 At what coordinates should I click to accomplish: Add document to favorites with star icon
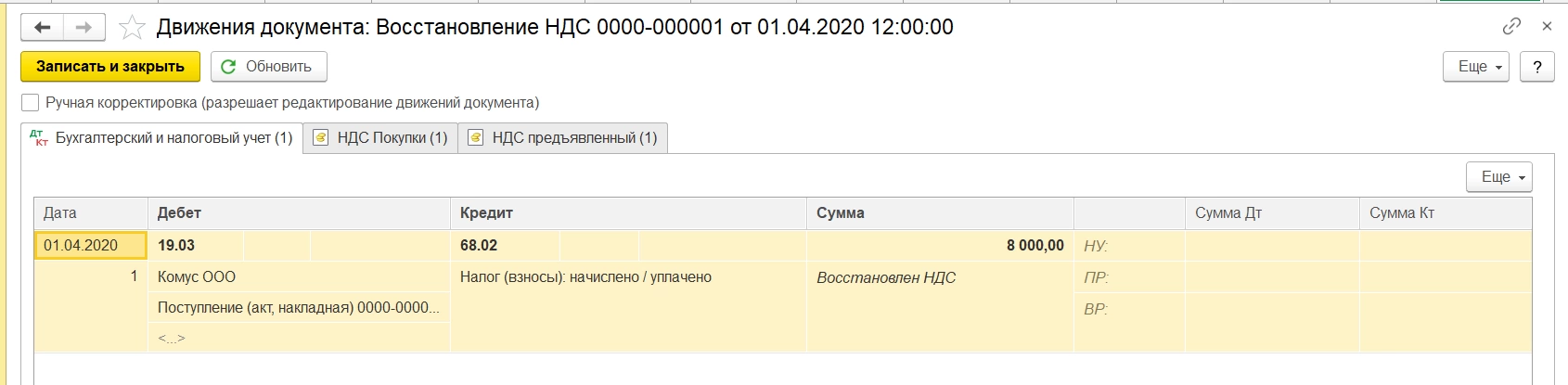tap(132, 28)
